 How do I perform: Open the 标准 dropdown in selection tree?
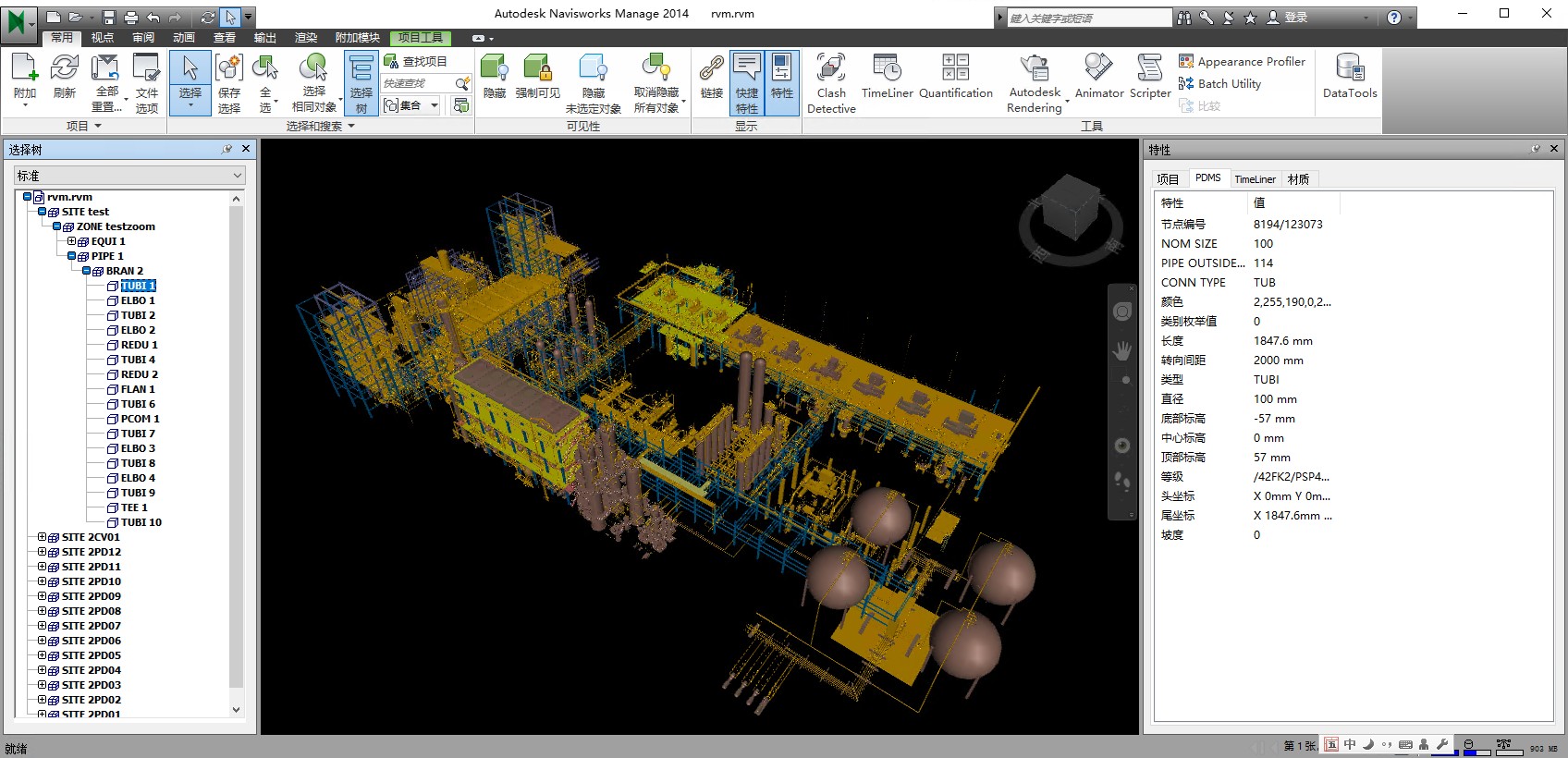tap(129, 176)
